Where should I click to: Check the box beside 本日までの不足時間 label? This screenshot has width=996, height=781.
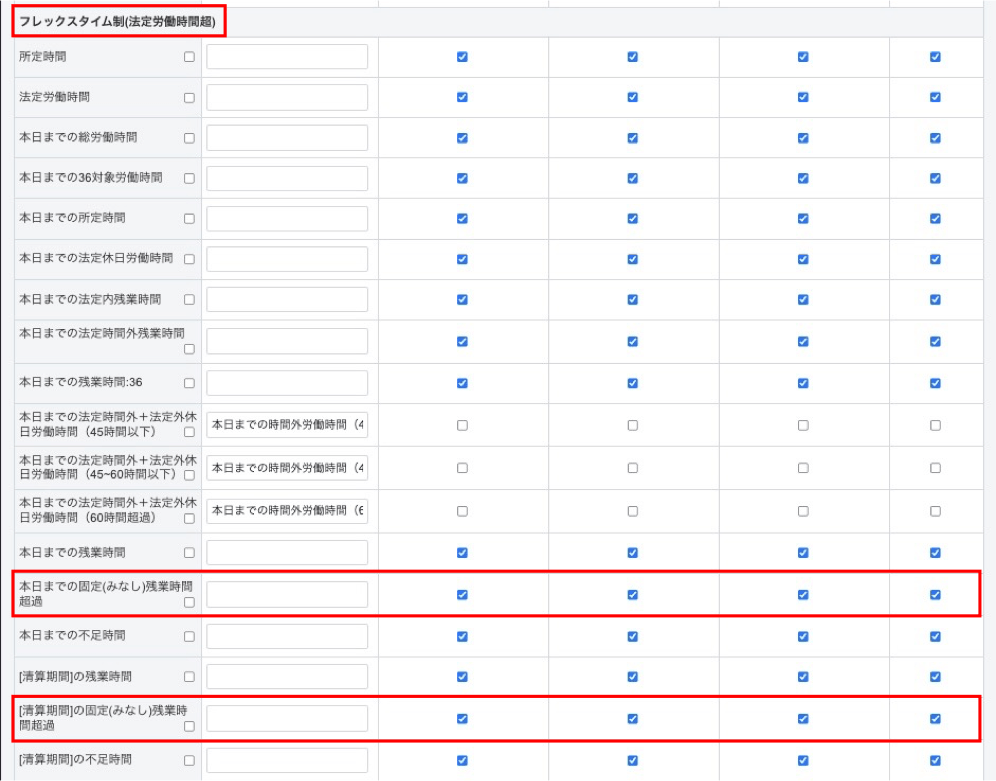[x=189, y=636]
